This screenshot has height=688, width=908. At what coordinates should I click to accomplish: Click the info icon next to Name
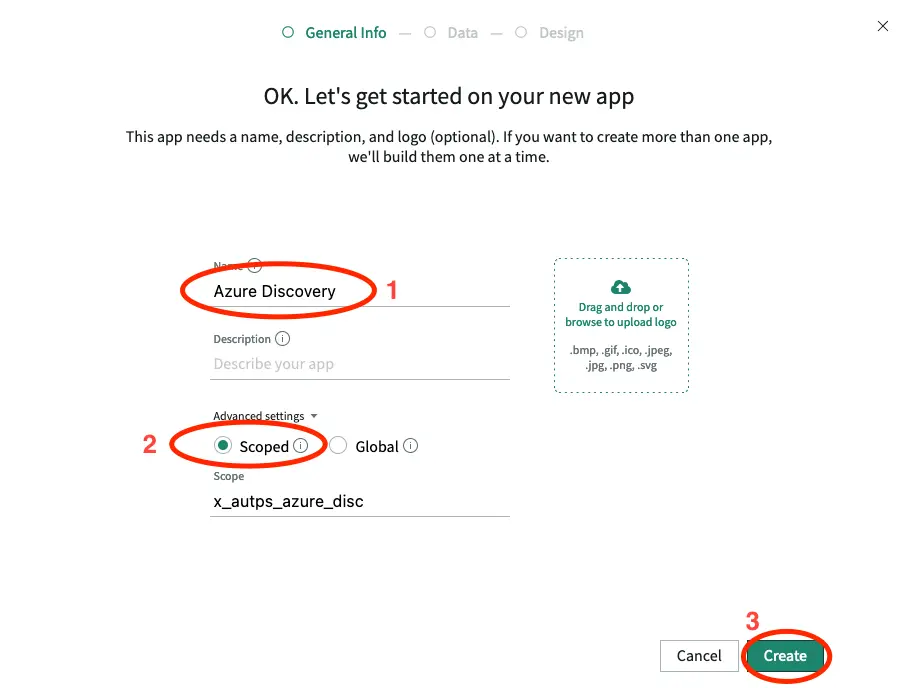[254, 266]
